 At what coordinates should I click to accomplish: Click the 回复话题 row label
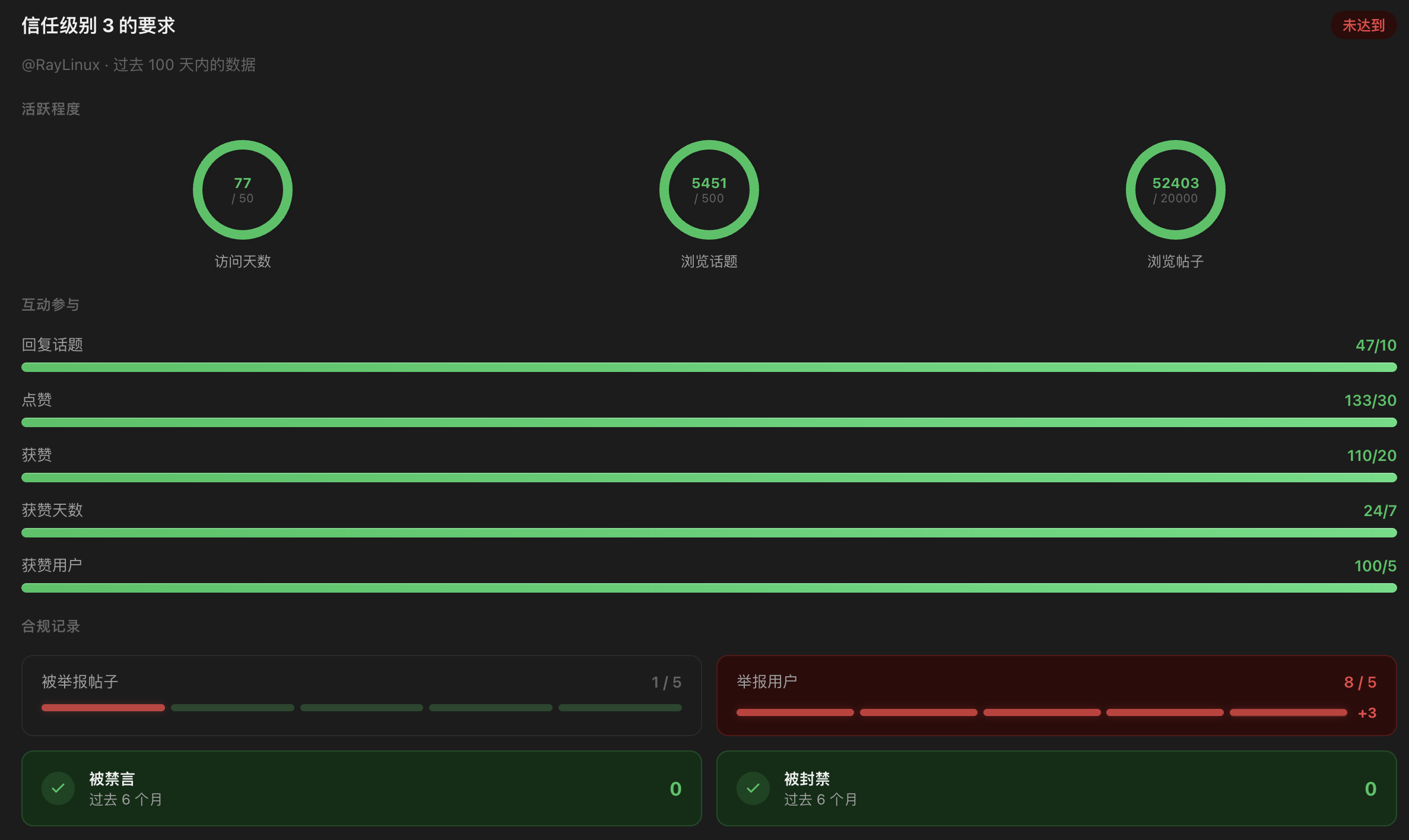52,345
